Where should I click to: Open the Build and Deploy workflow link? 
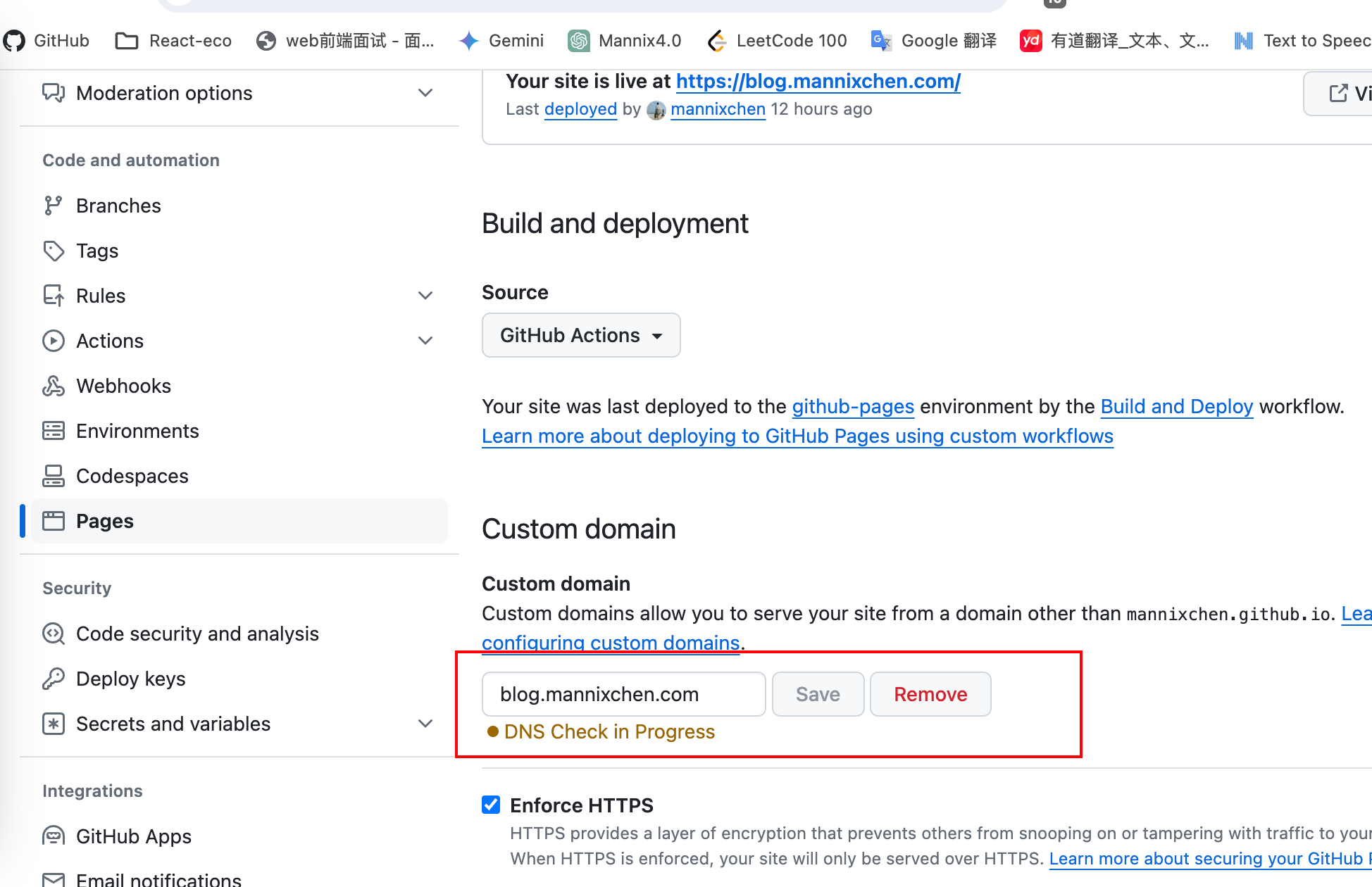click(x=1177, y=407)
